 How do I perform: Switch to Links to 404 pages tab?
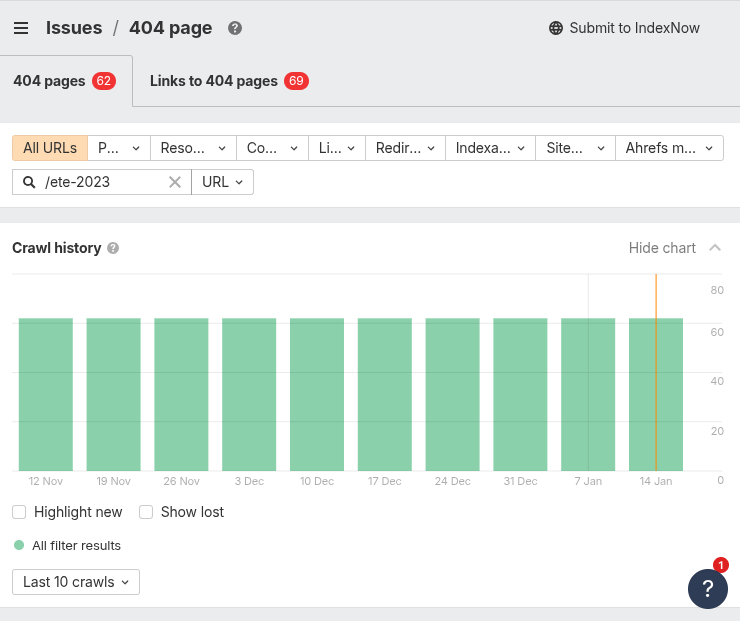(229, 81)
